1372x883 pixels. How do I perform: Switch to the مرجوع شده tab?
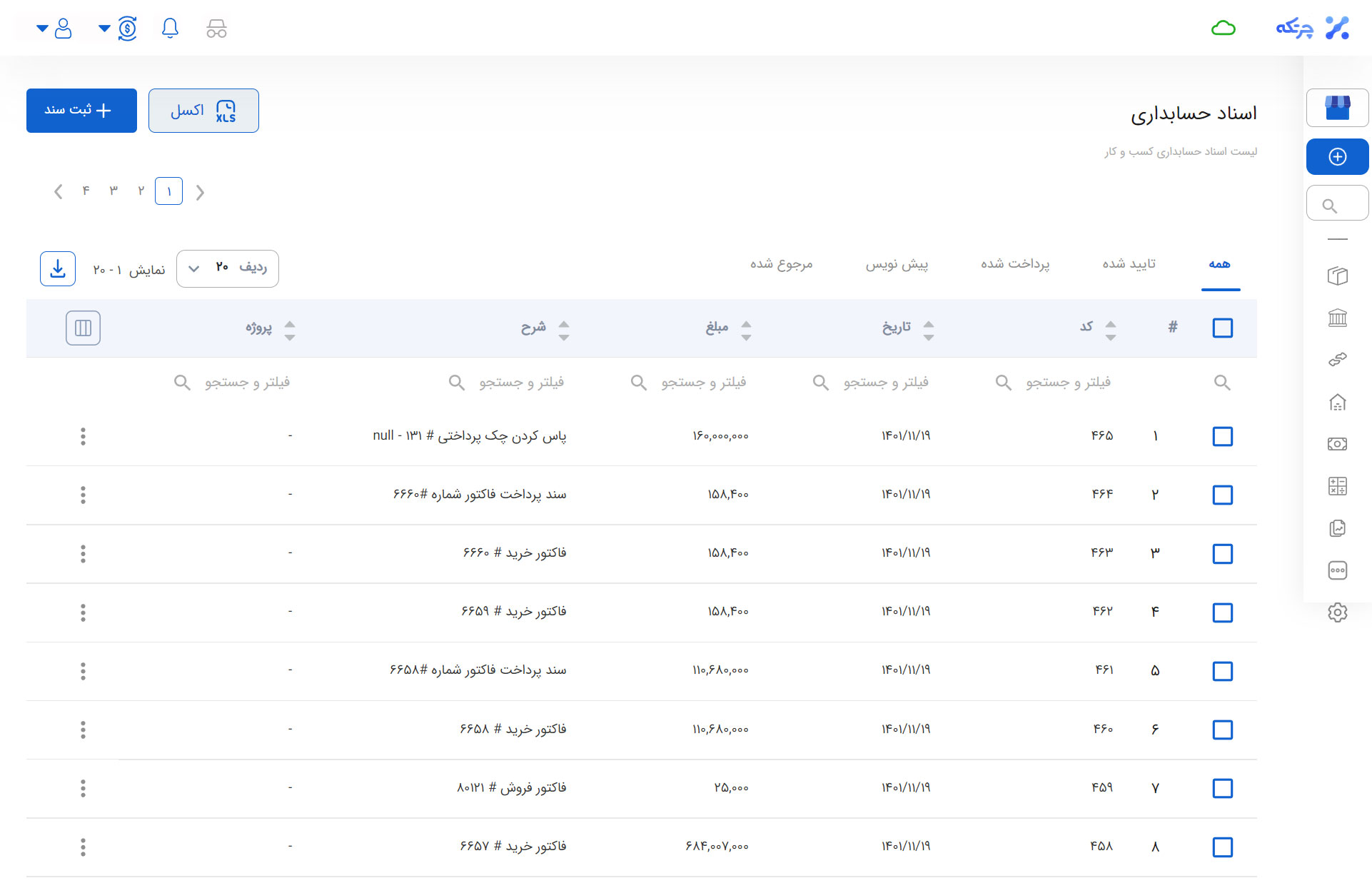pos(781,264)
